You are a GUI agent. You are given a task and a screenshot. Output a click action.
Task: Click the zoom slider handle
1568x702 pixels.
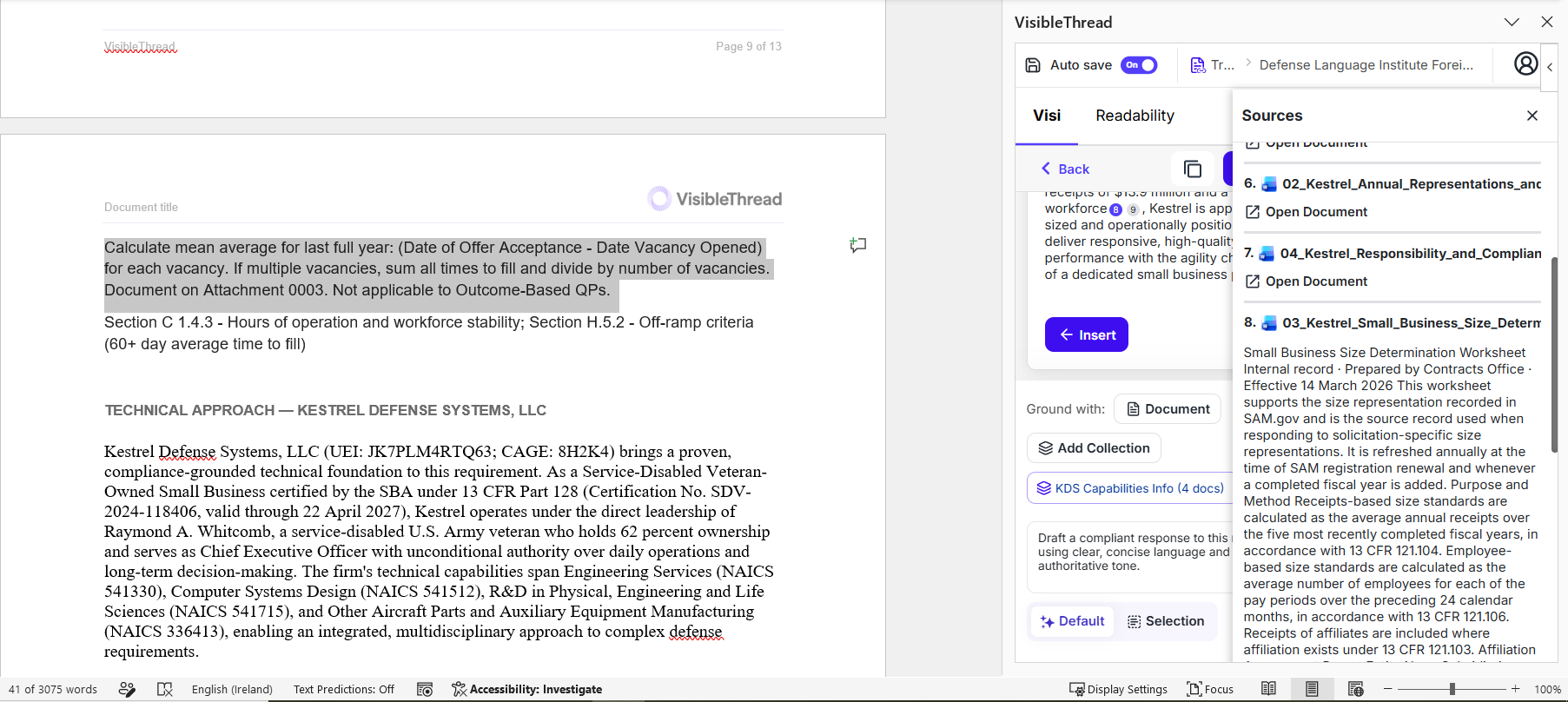pos(1452,689)
